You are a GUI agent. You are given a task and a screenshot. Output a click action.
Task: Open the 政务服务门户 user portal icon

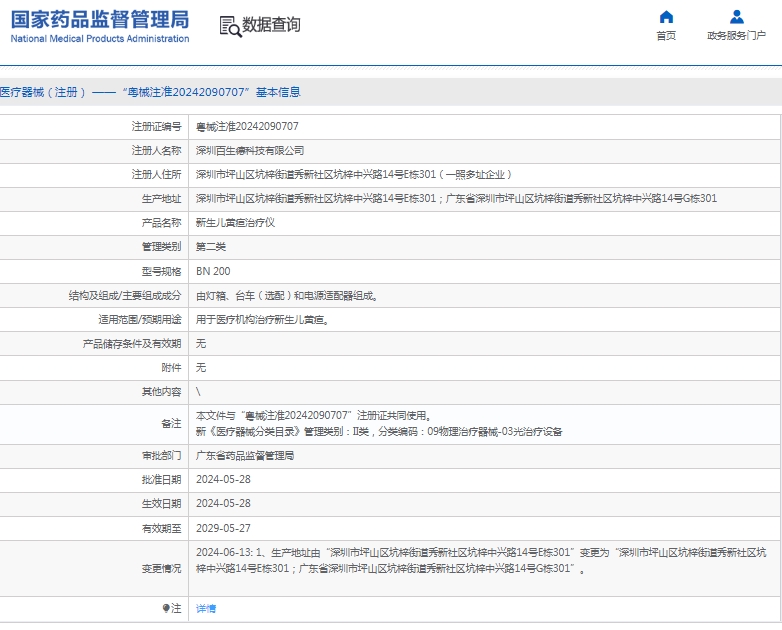737,17
